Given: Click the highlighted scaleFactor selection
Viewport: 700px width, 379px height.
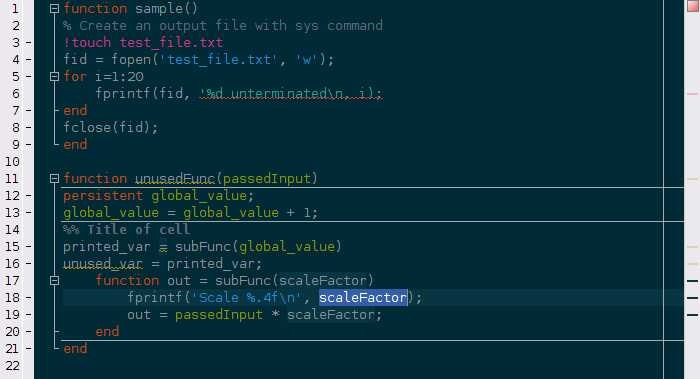Looking at the screenshot, I should point(363,297).
